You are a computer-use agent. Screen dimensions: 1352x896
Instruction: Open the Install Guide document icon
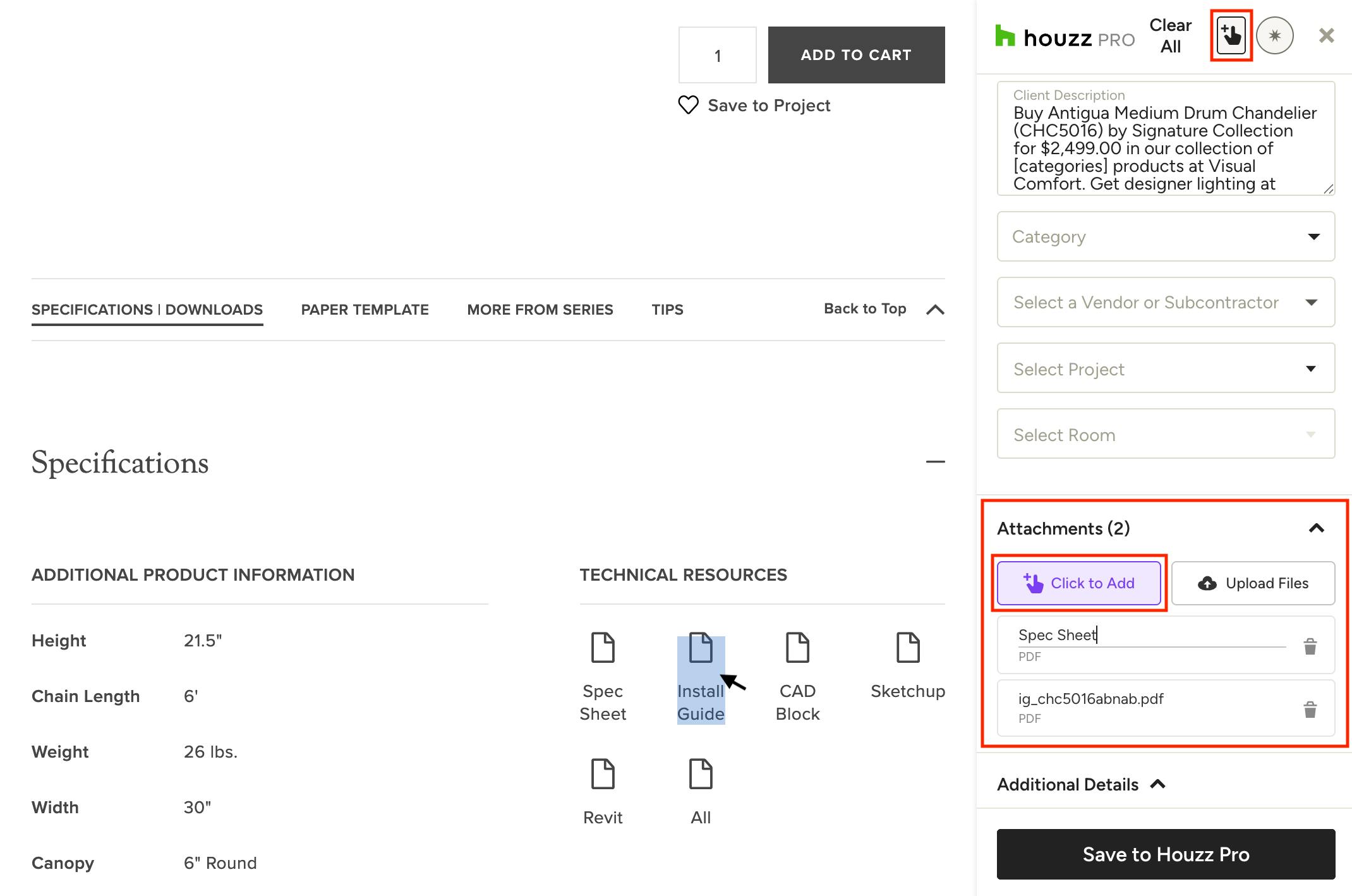(x=701, y=647)
